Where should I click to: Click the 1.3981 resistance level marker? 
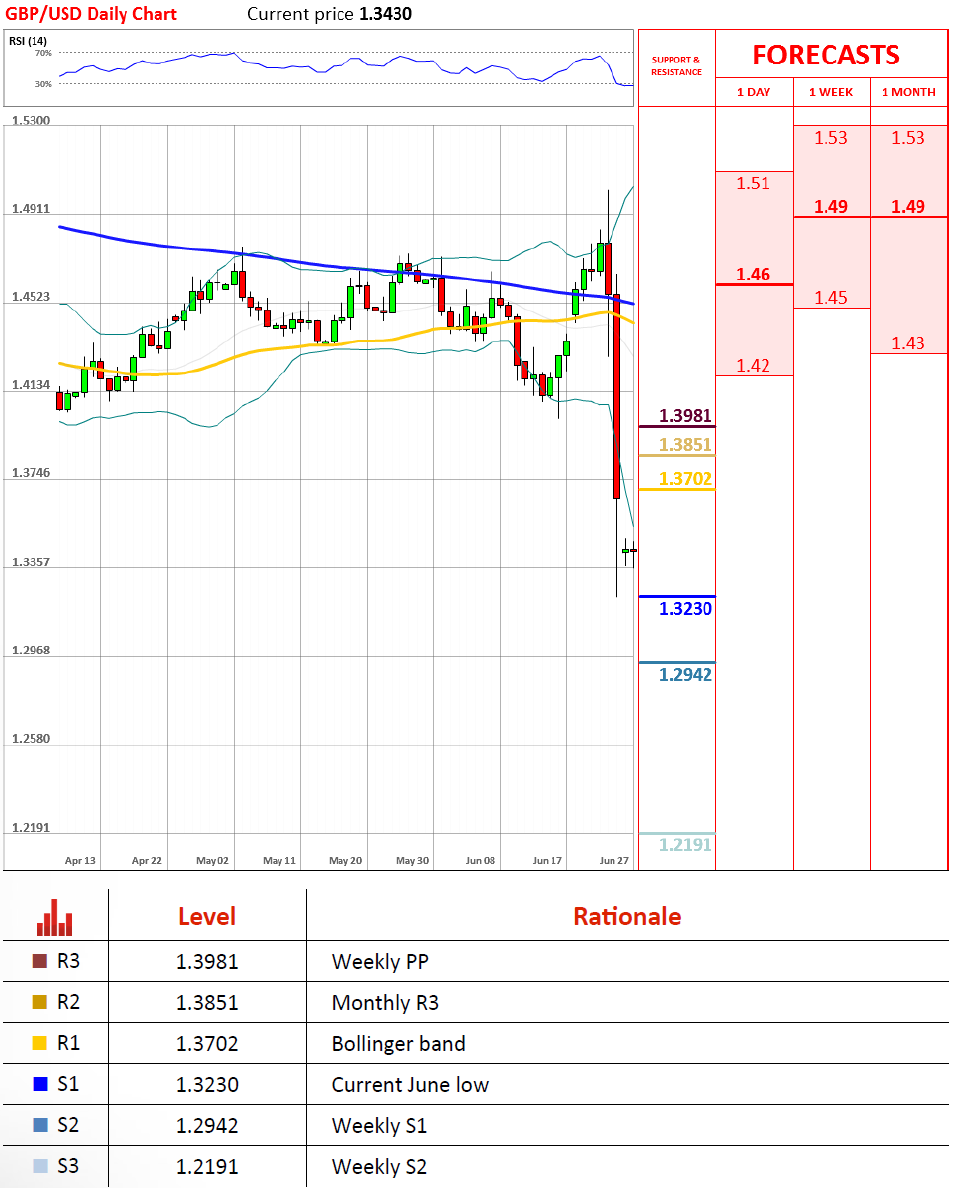click(685, 416)
